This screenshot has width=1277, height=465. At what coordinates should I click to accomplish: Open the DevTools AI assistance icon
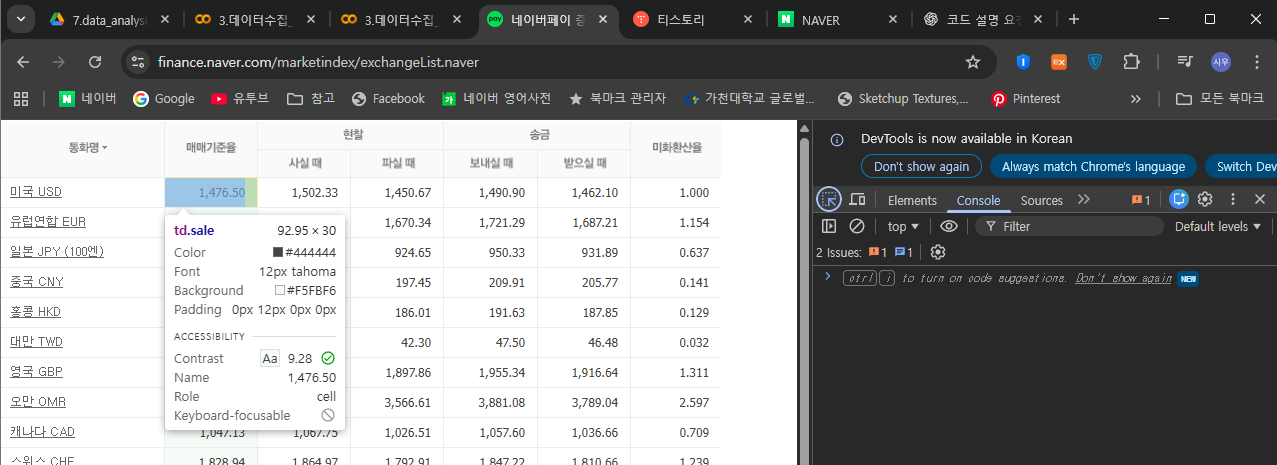pos(1179,199)
